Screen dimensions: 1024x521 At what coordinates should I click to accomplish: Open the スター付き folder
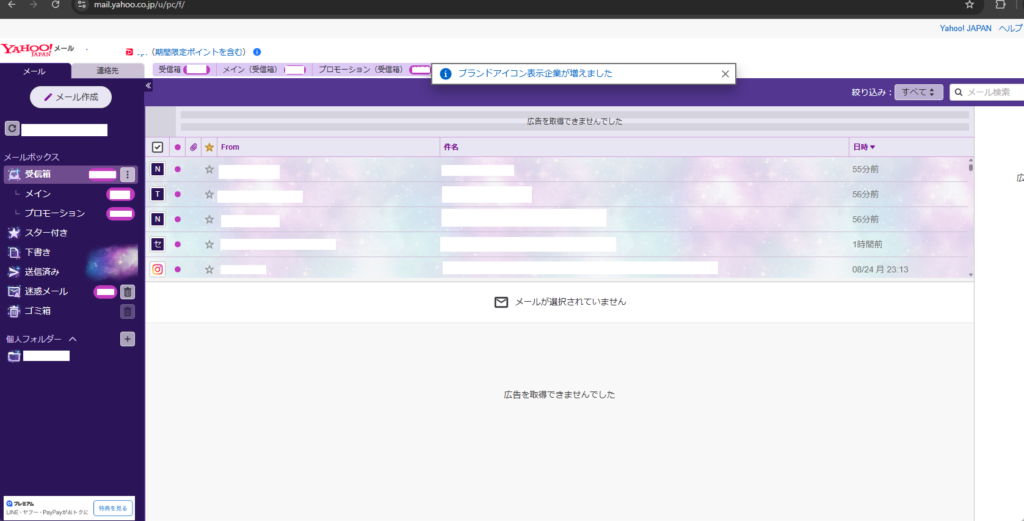pos(46,233)
